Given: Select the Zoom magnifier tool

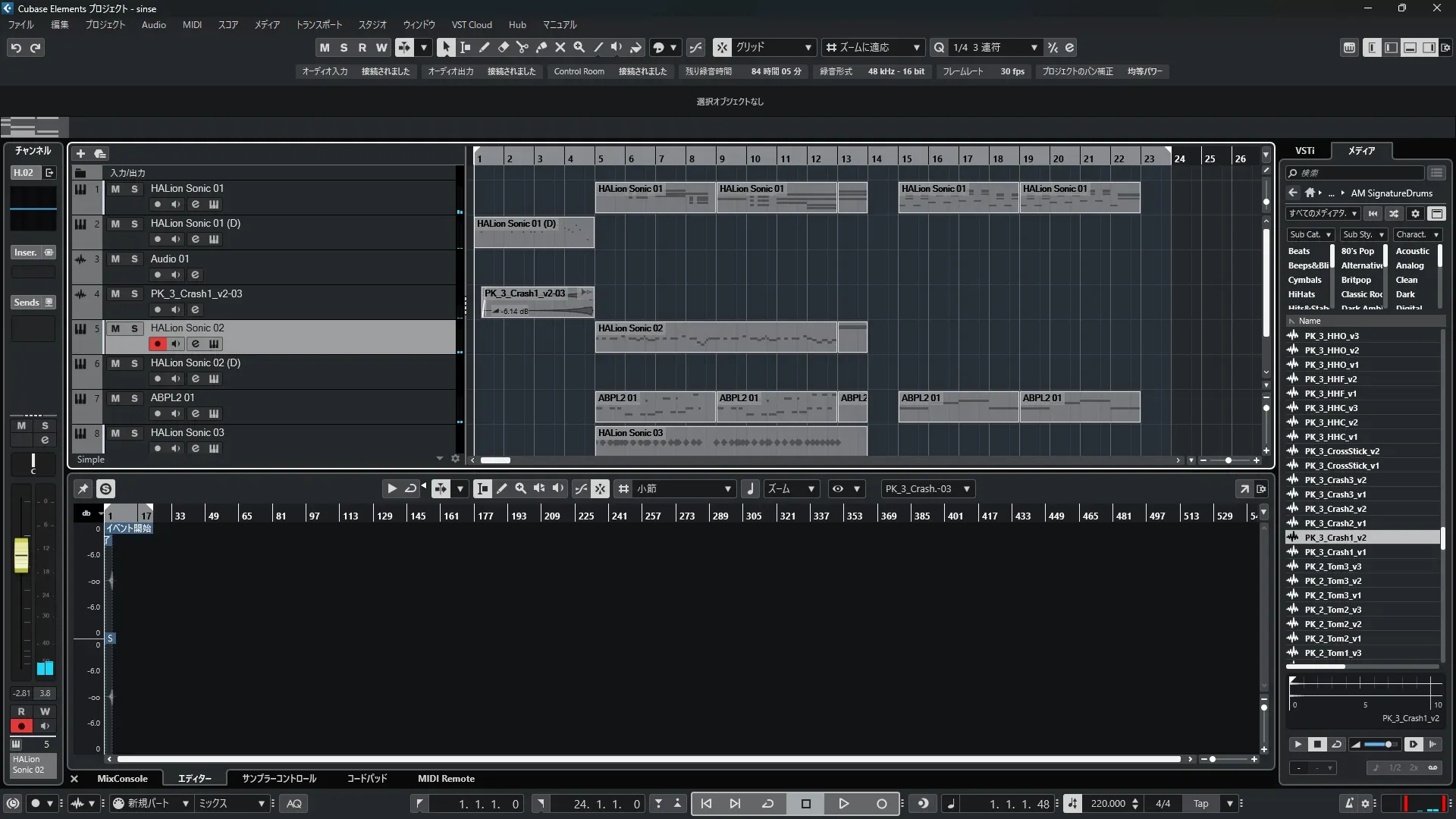Looking at the screenshot, I should pos(579,47).
